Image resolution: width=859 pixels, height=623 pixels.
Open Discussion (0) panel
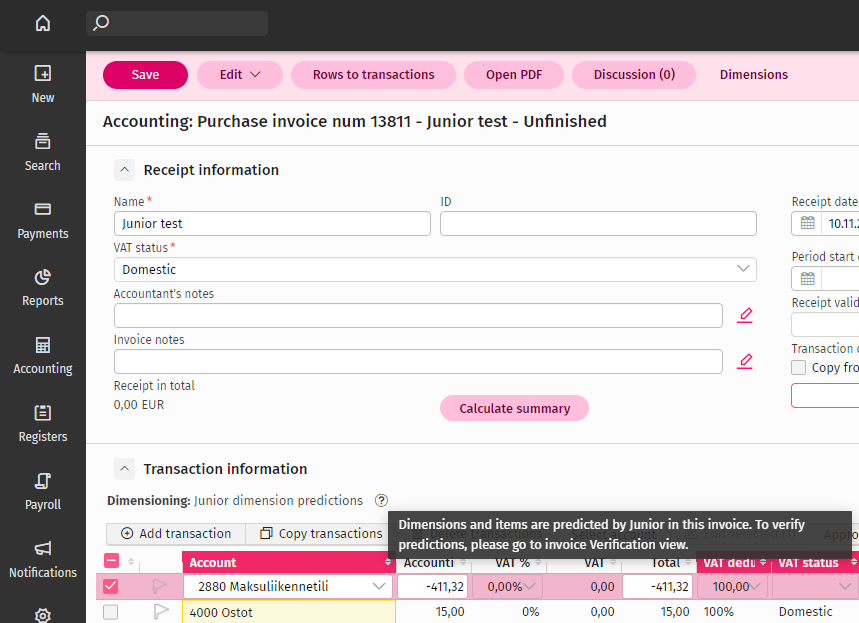(634, 75)
